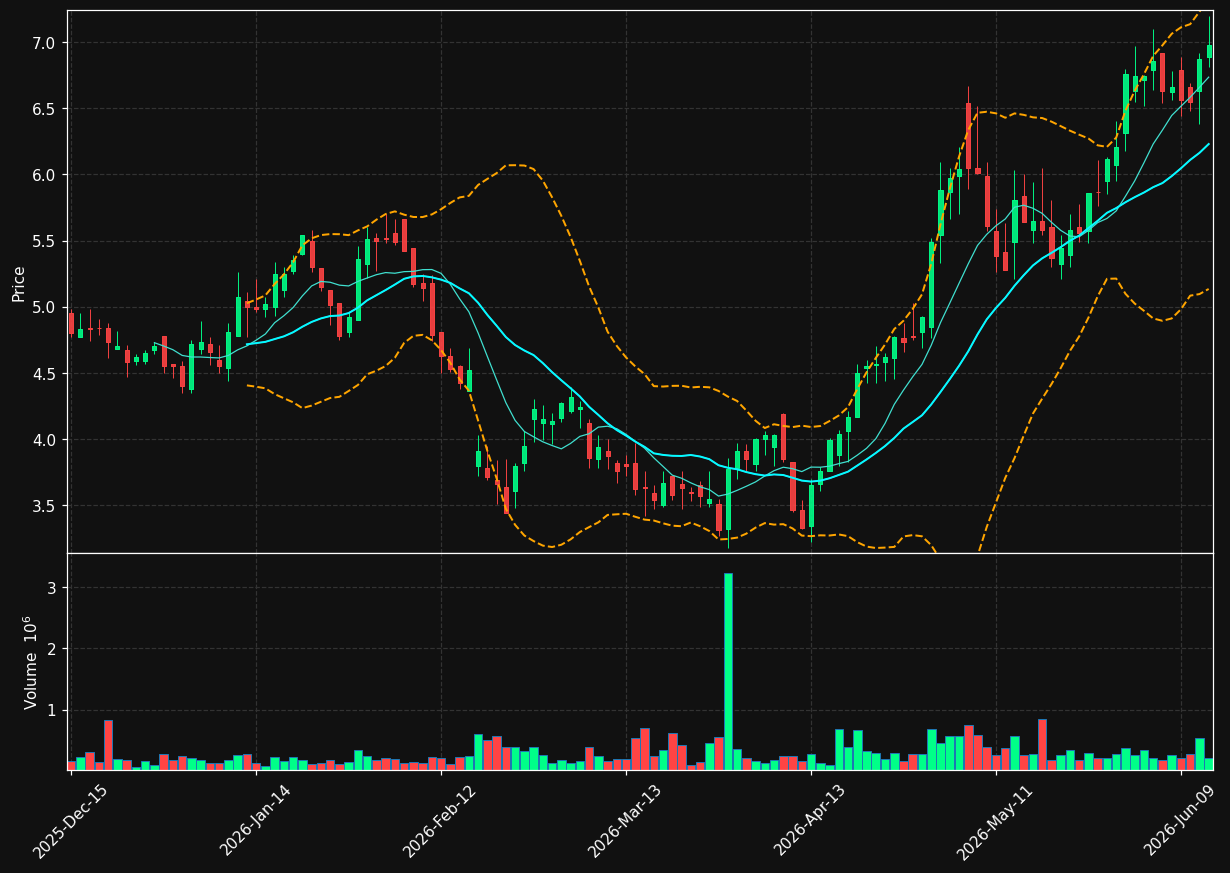The width and height of the screenshot is (1230, 873).
Task: Click the Volume 10^6 axis title
Action: click(x=30, y=662)
